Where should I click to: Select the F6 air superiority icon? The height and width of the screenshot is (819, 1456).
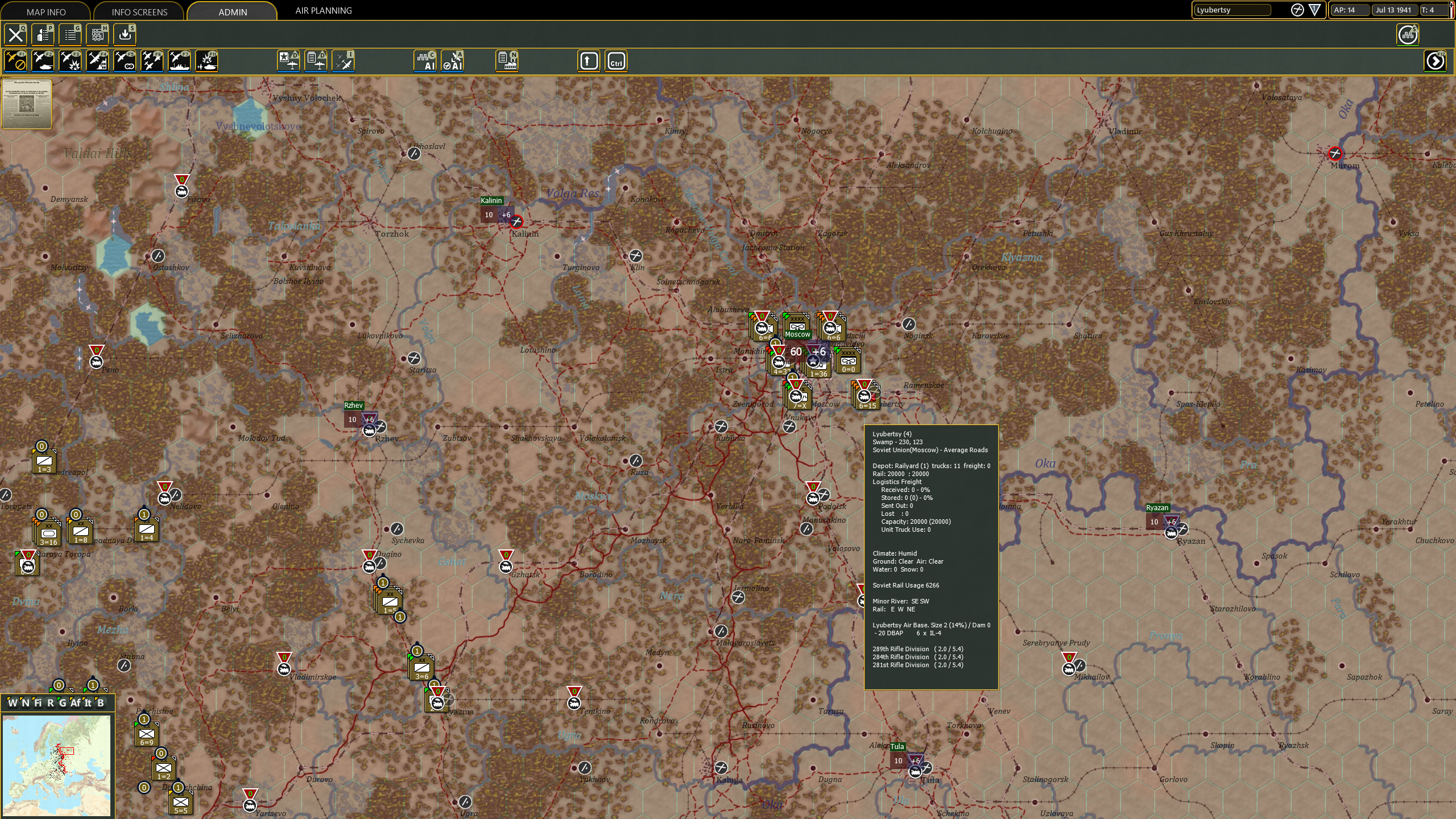click(x=152, y=61)
